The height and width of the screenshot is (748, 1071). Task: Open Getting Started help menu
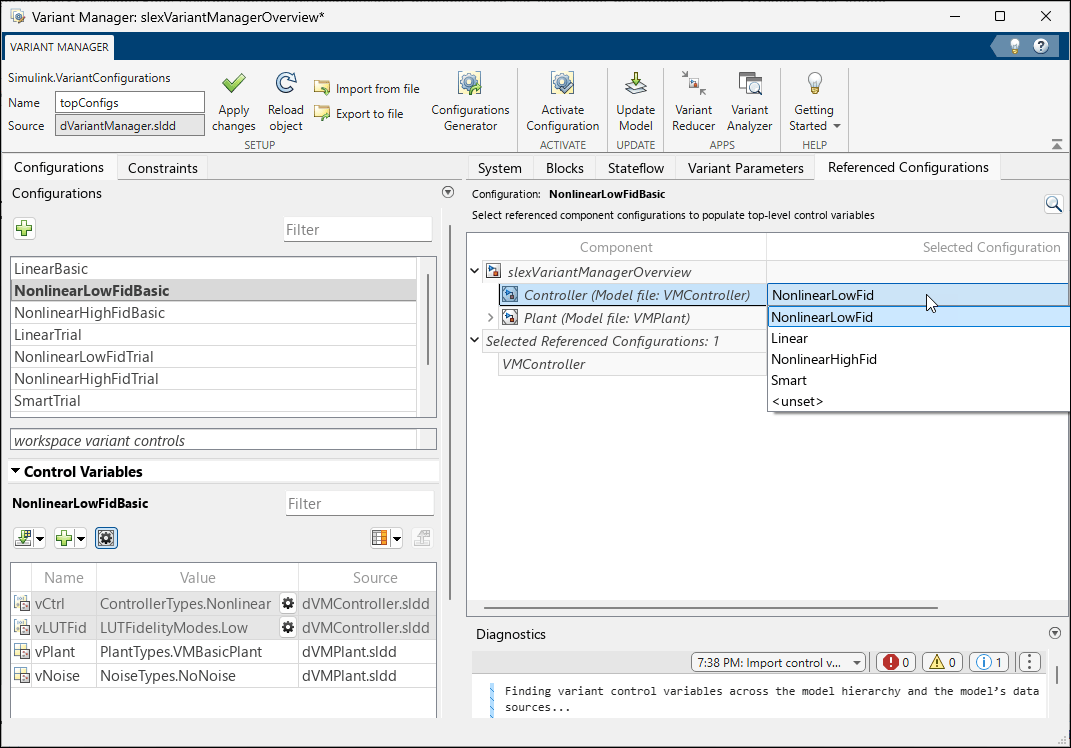pos(814,102)
